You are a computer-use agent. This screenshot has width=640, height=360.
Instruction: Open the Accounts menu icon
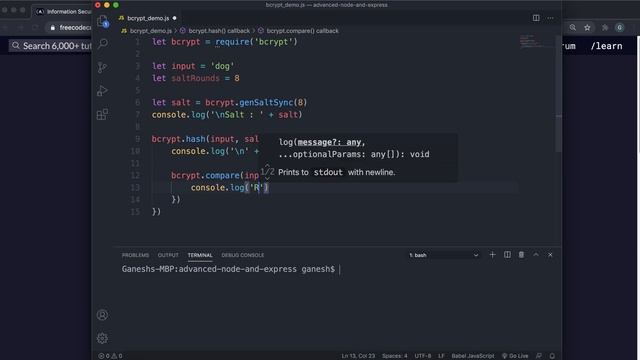102,315
